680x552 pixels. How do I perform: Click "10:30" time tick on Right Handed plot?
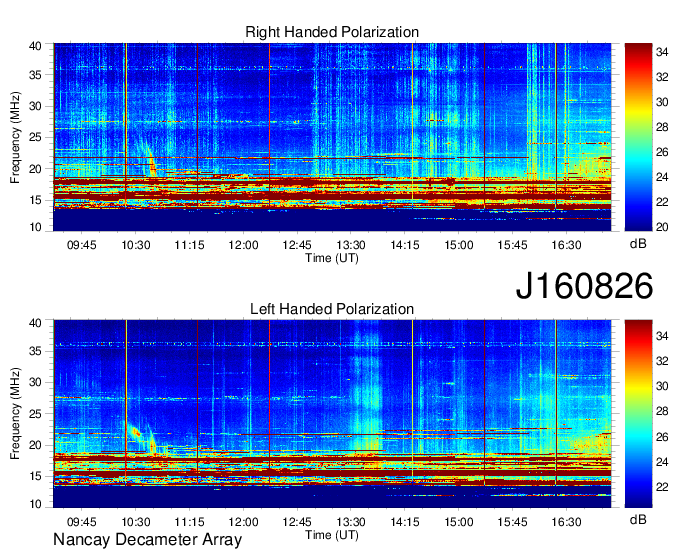135,245
